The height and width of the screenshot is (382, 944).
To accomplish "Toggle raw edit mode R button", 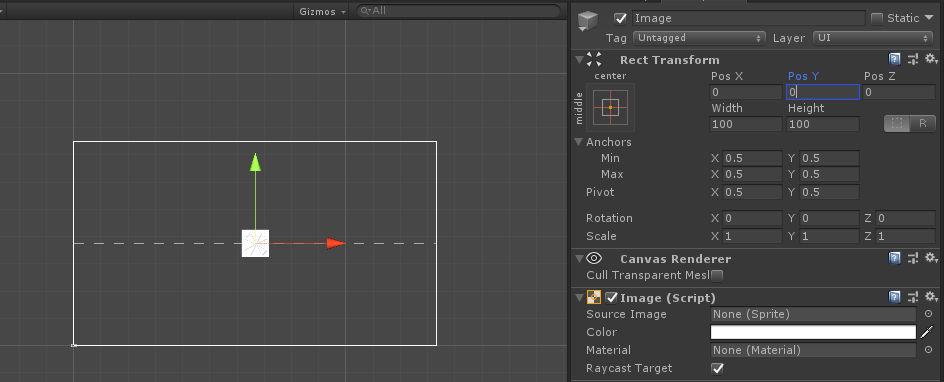I will pyautogui.click(x=922, y=123).
